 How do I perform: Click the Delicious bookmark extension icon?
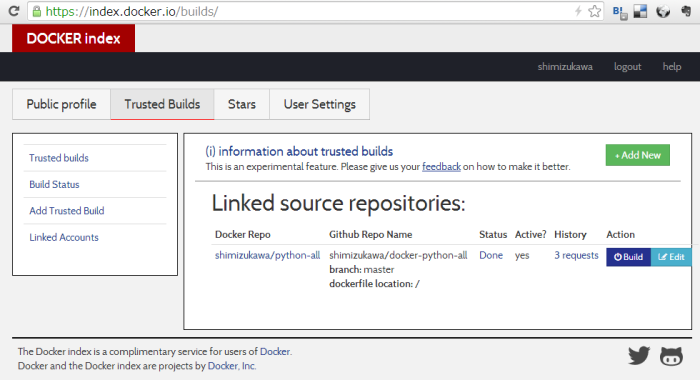point(640,11)
